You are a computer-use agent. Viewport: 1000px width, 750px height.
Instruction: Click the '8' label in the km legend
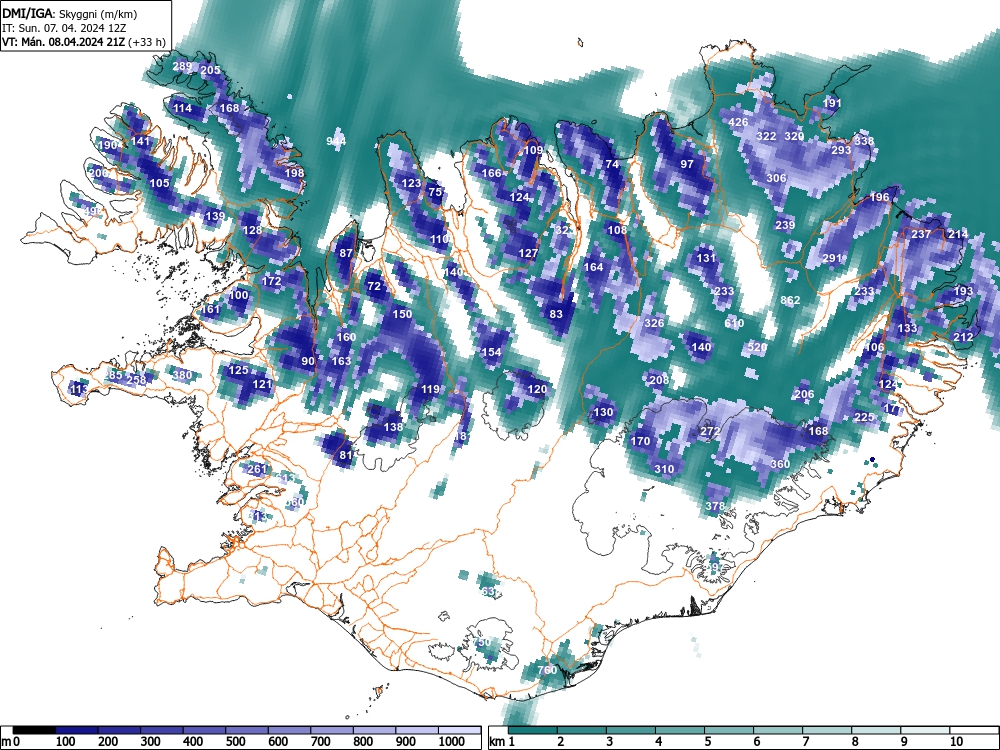tap(855, 742)
